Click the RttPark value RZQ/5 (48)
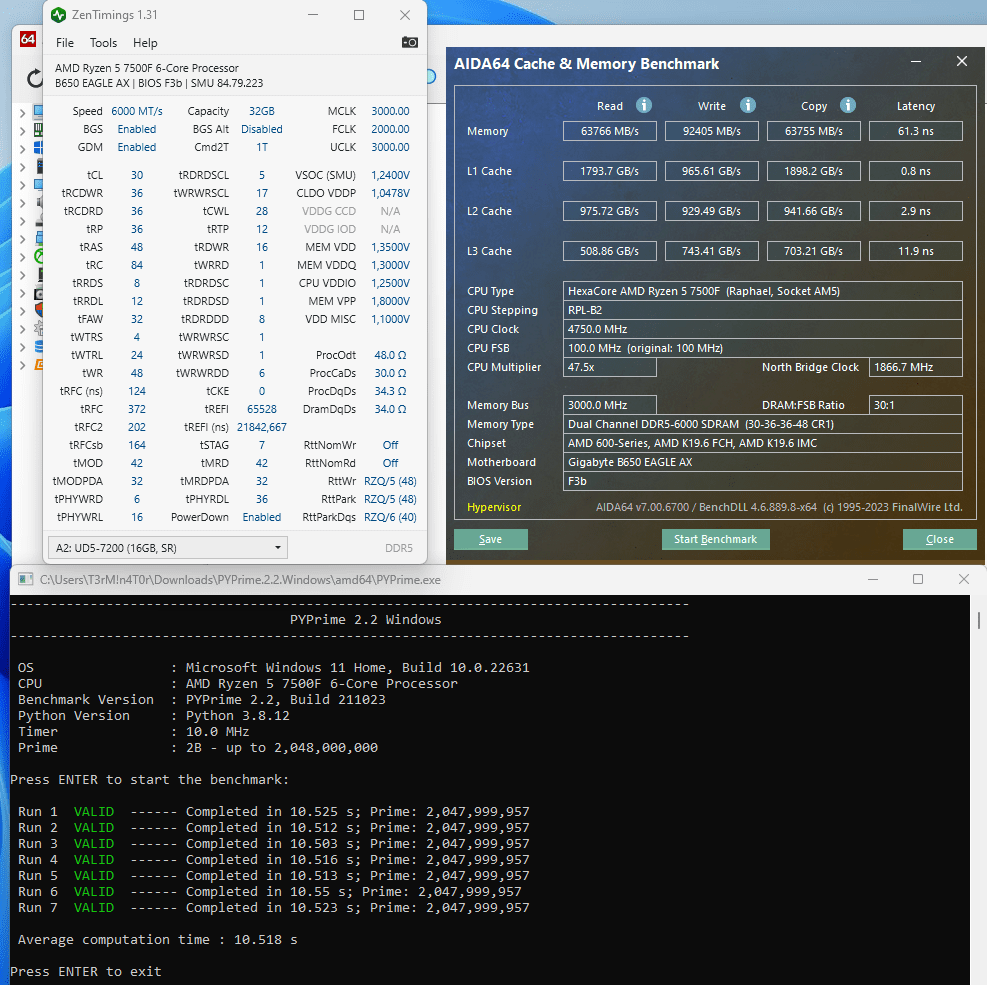This screenshot has height=985, width=987. 390,499
